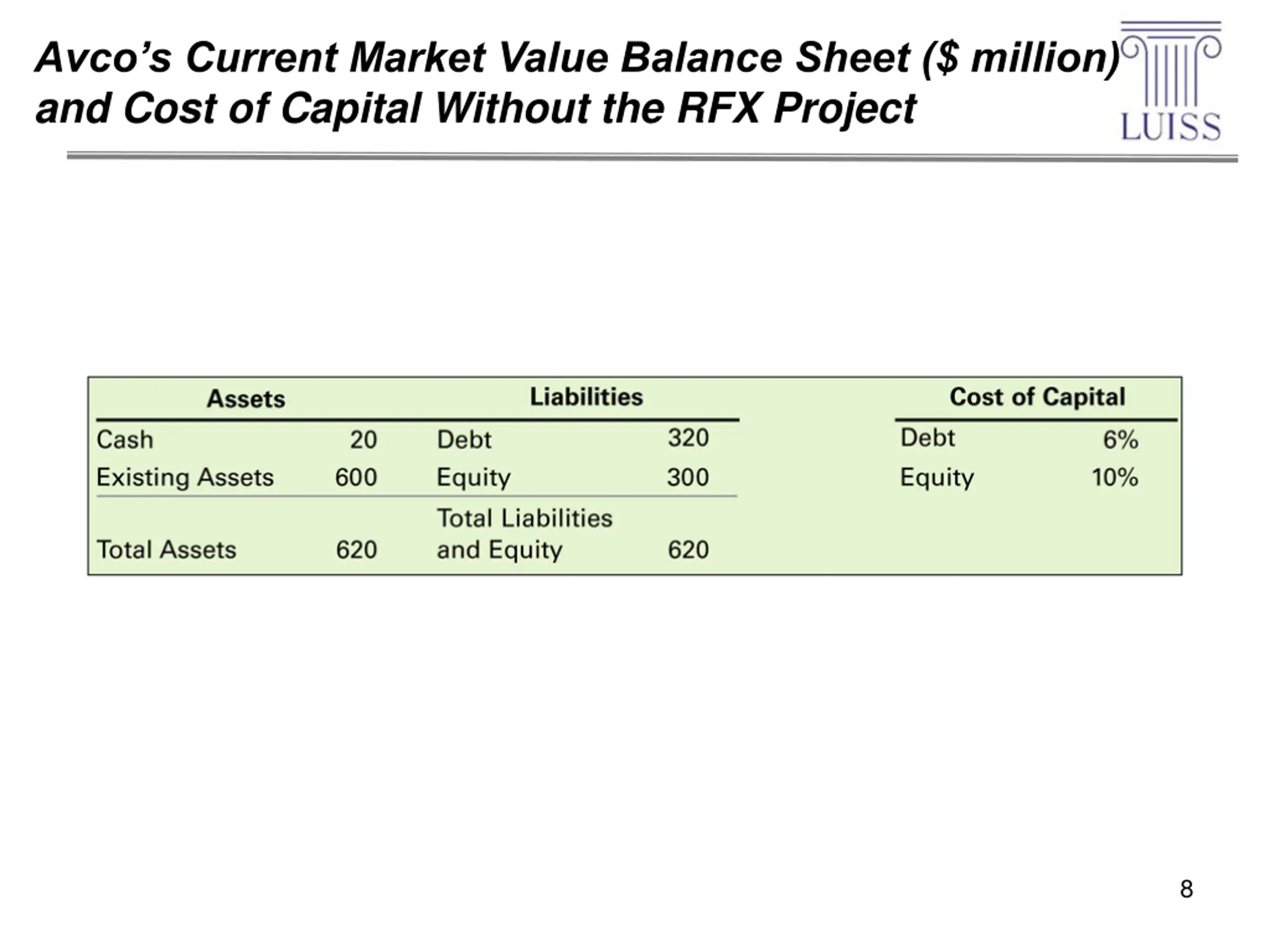Click the Total Assets value '620'
Screen dimensions: 1270x952
point(357,550)
